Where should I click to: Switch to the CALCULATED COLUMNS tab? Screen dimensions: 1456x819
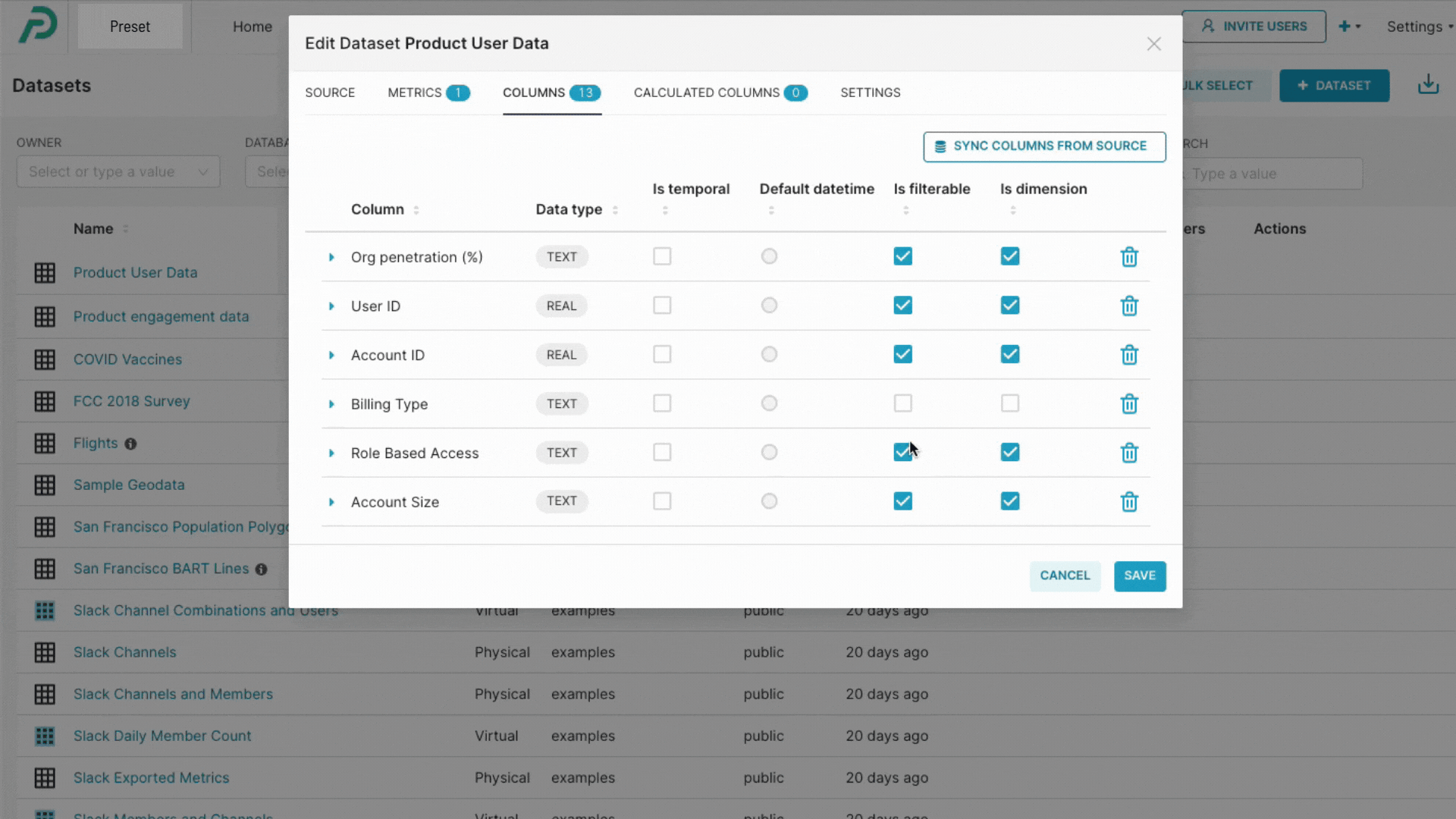click(707, 93)
